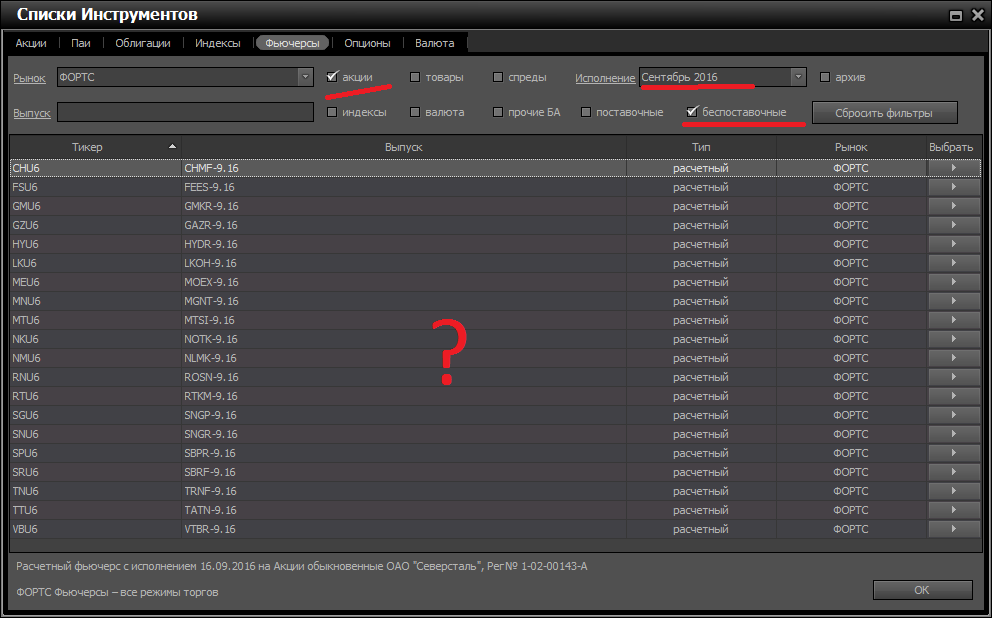
Task: Switch to the Облигации tab
Action: [143, 43]
